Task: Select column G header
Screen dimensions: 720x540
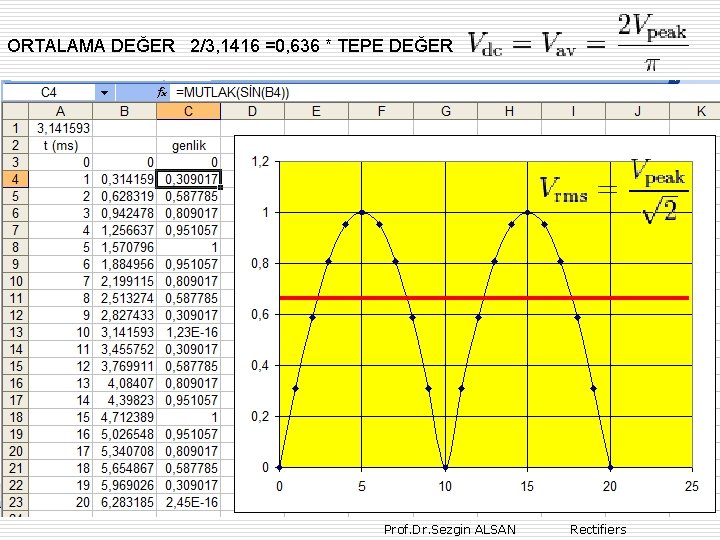Action: [445, 111]
